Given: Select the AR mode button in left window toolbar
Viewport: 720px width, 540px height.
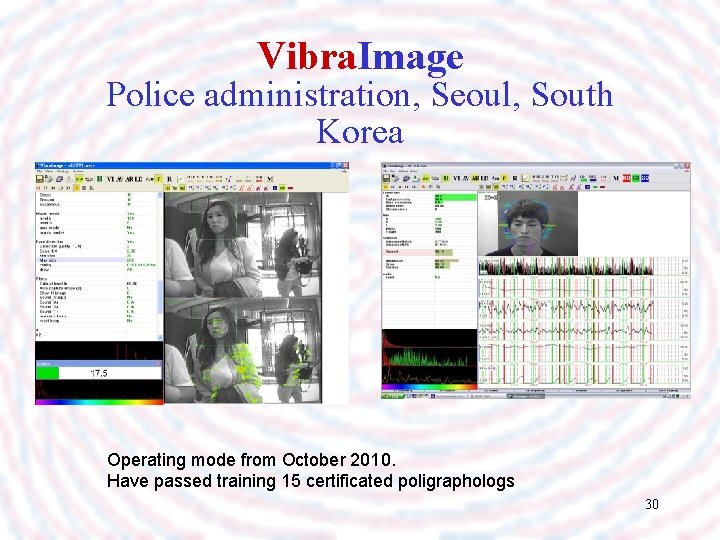Looking at the screenshot, I should coord(129,179).
